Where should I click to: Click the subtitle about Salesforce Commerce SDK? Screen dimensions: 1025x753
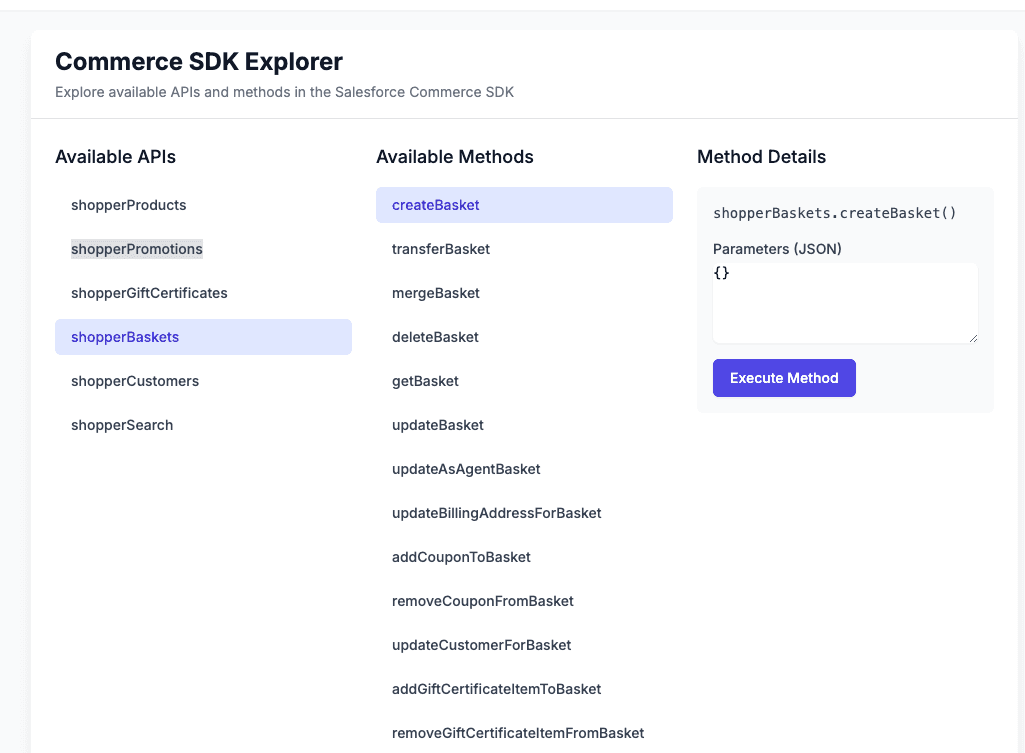[x=284, y=92]
